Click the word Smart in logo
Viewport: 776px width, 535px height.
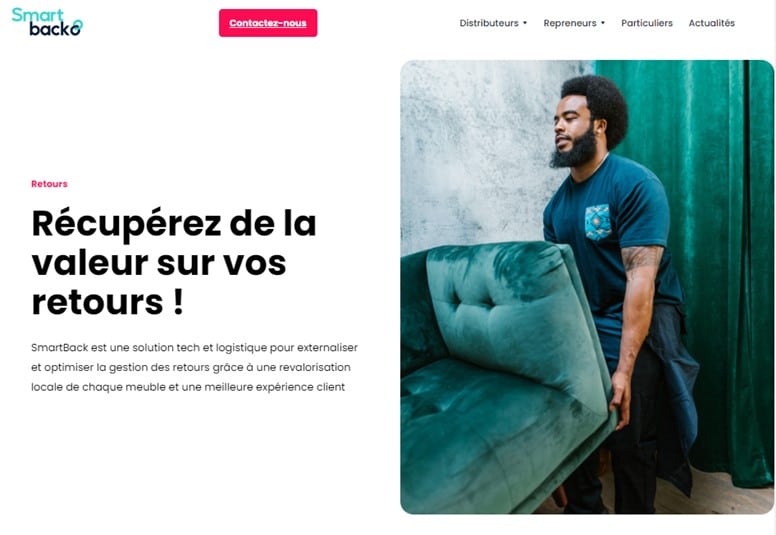pyautogui.click(x=38, y=15)
